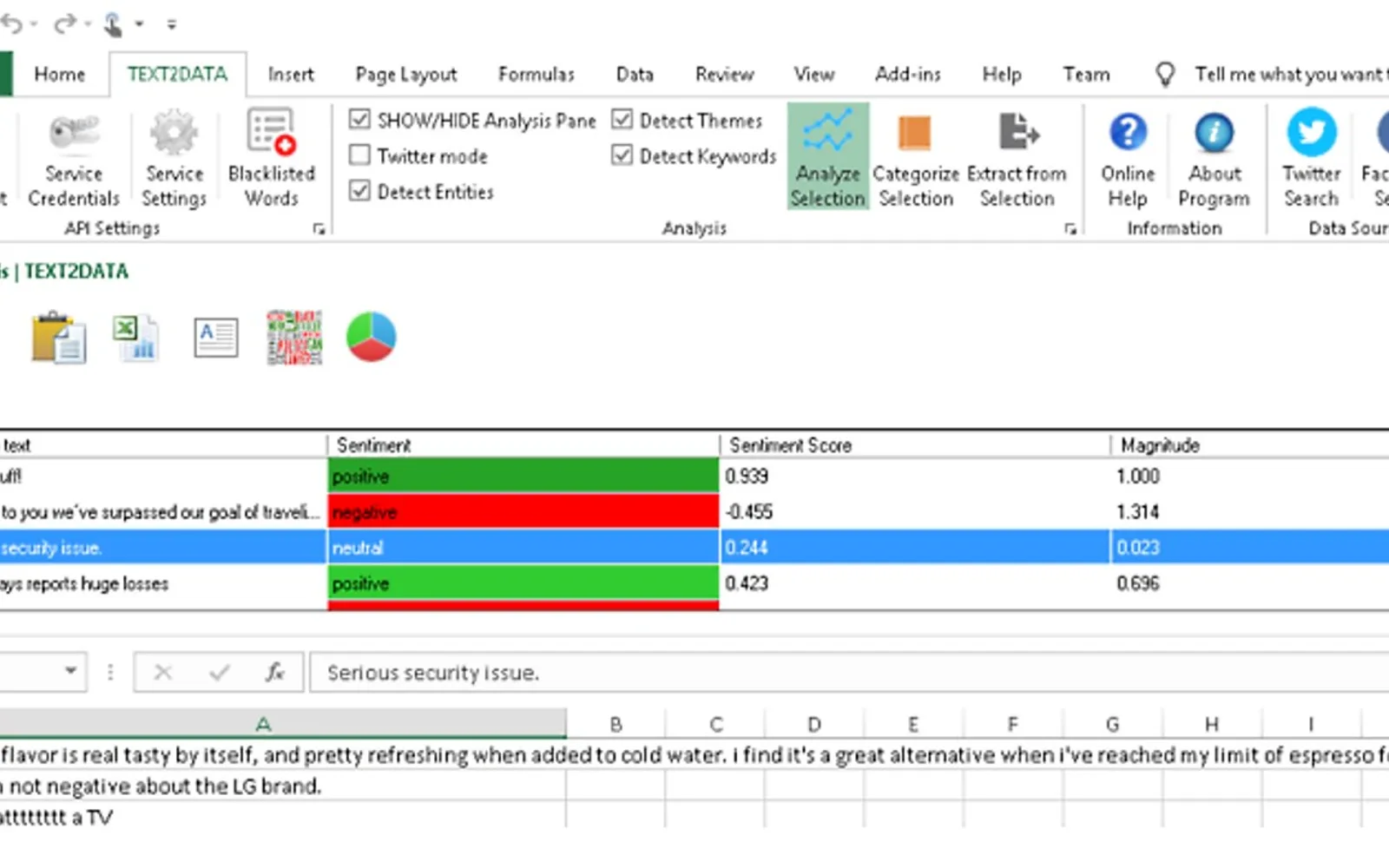The image size is (1389, 868).
Task: Toggle SHOW/HIDE Analysis Pane checkbox
Action: tap(359, 119)
